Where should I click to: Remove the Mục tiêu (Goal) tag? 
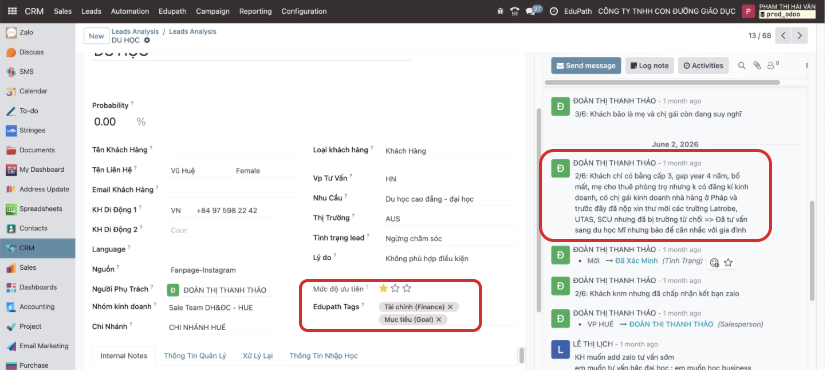pos(439,319)
